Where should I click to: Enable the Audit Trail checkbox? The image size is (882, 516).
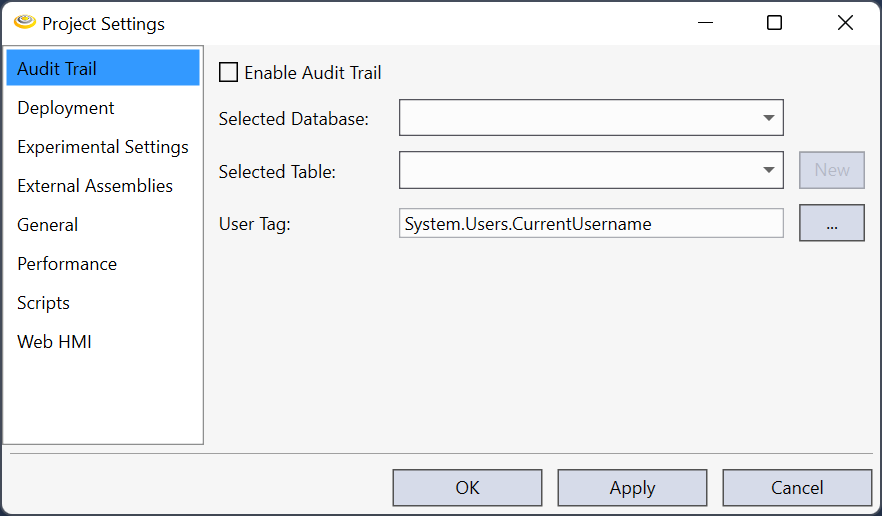229,73
